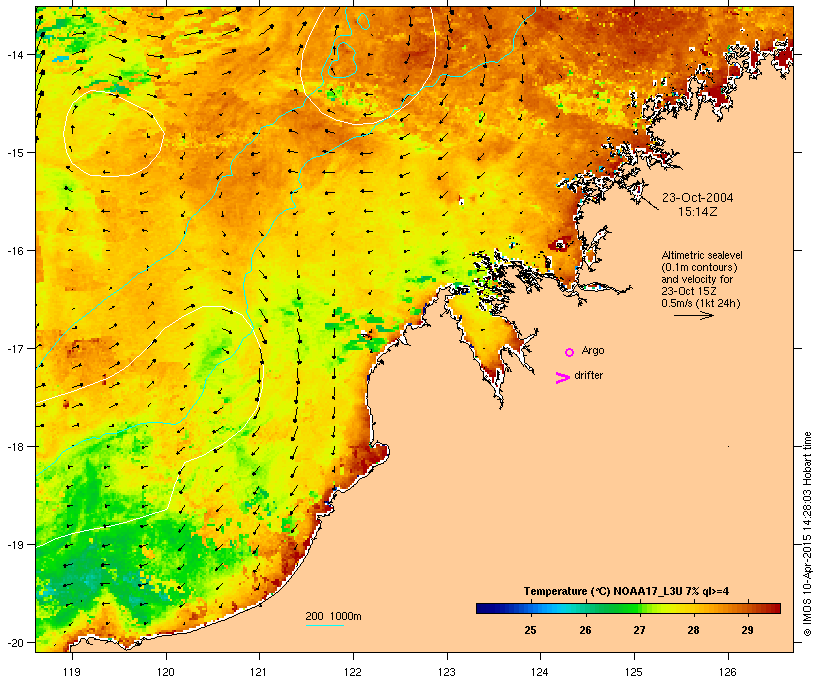Click the latitude label '-15'
820x680 pixels.
[x=15, y=153]
